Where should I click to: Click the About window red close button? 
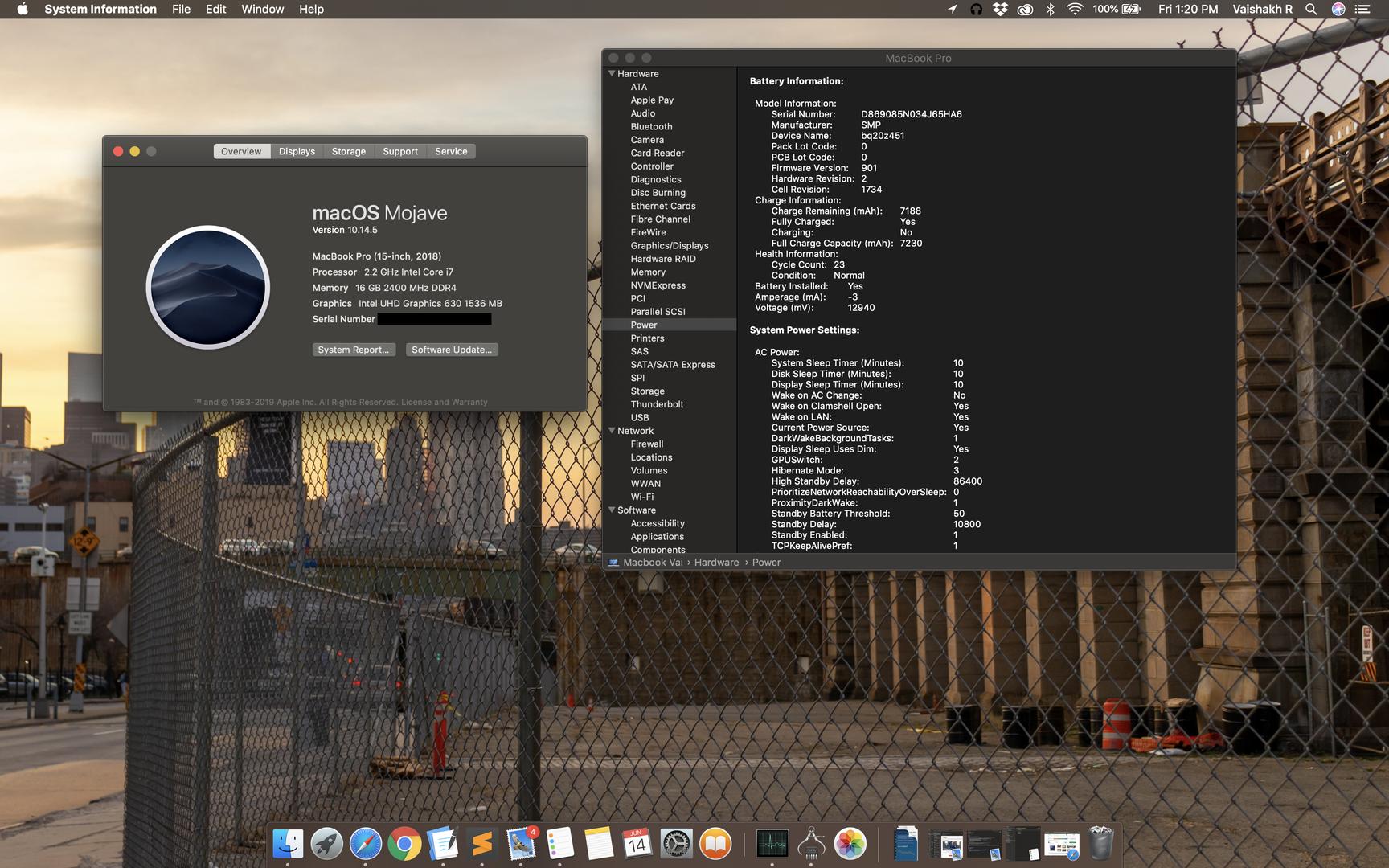(x=118, y=151)
